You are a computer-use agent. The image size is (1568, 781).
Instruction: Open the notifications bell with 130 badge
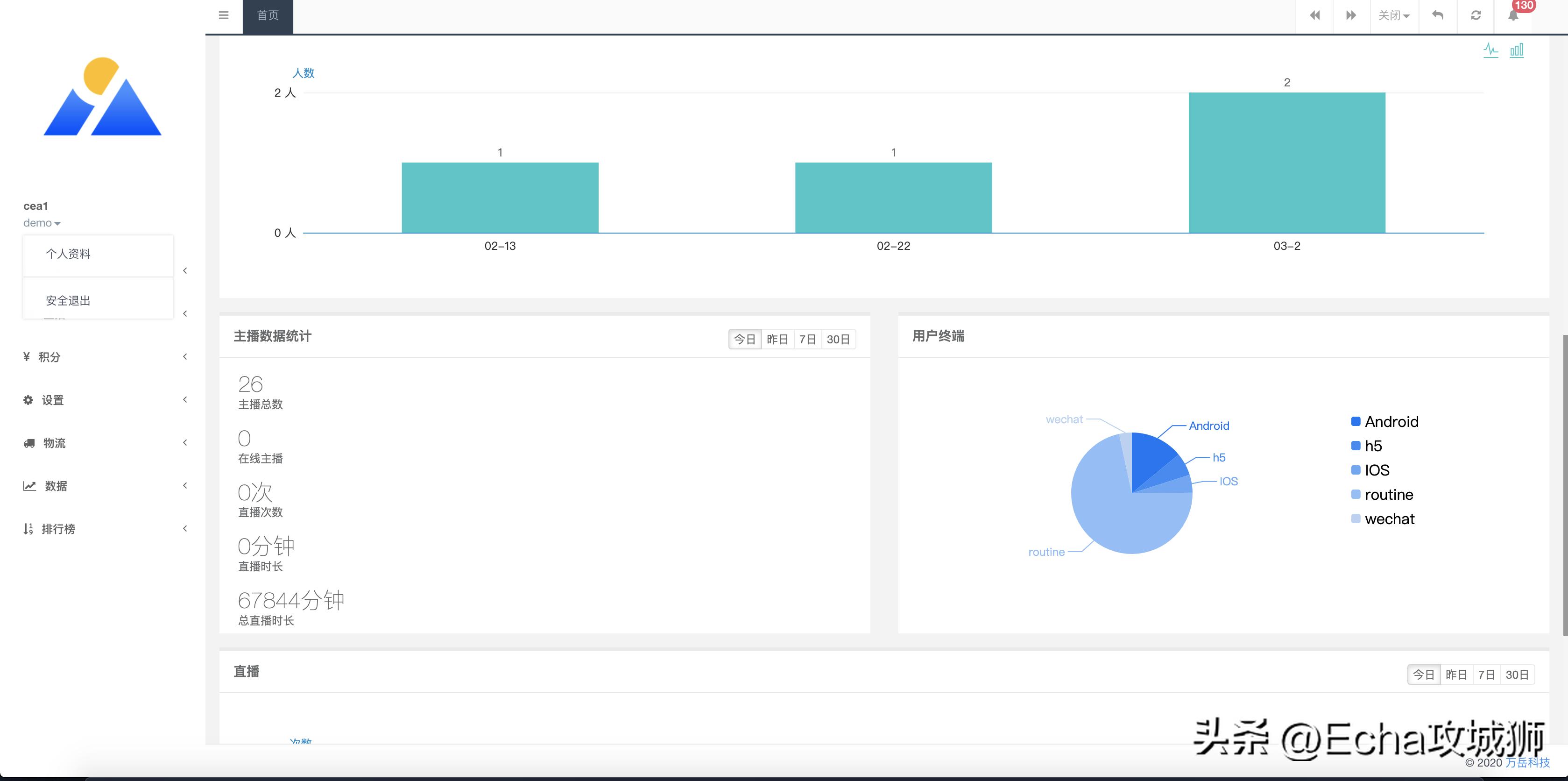pos(1514,15)
